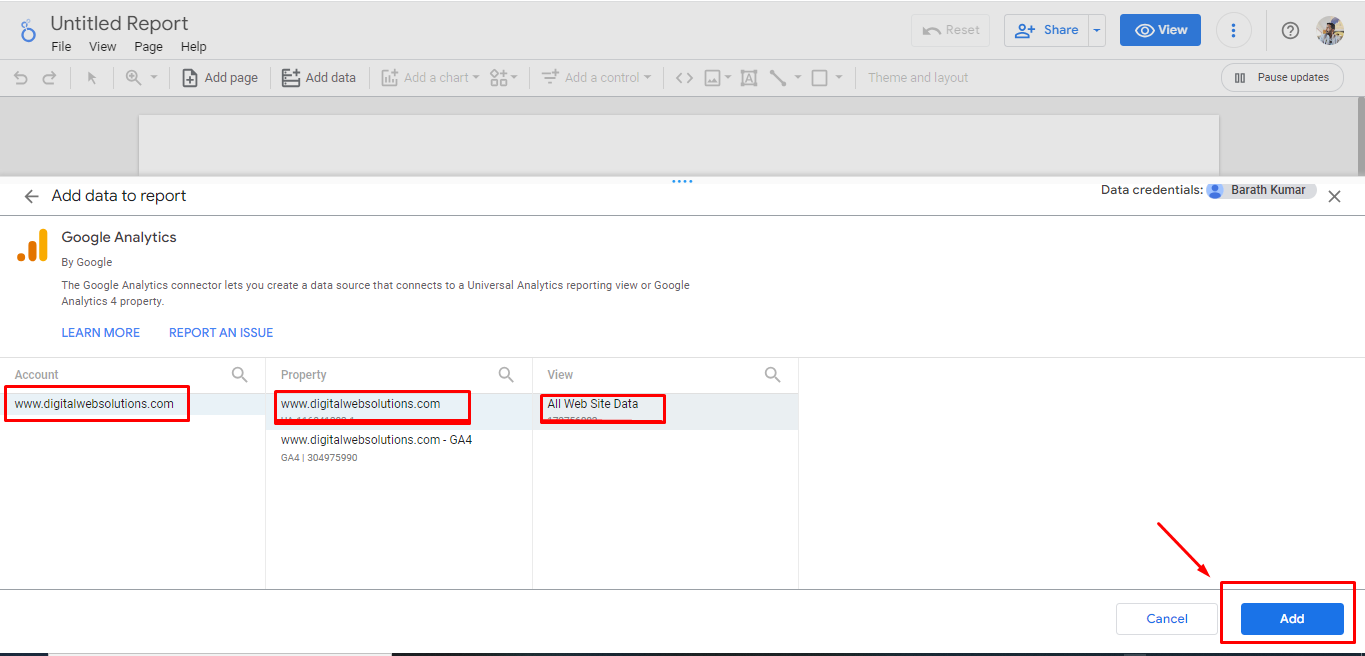Open the Page menu

point(148,47)
